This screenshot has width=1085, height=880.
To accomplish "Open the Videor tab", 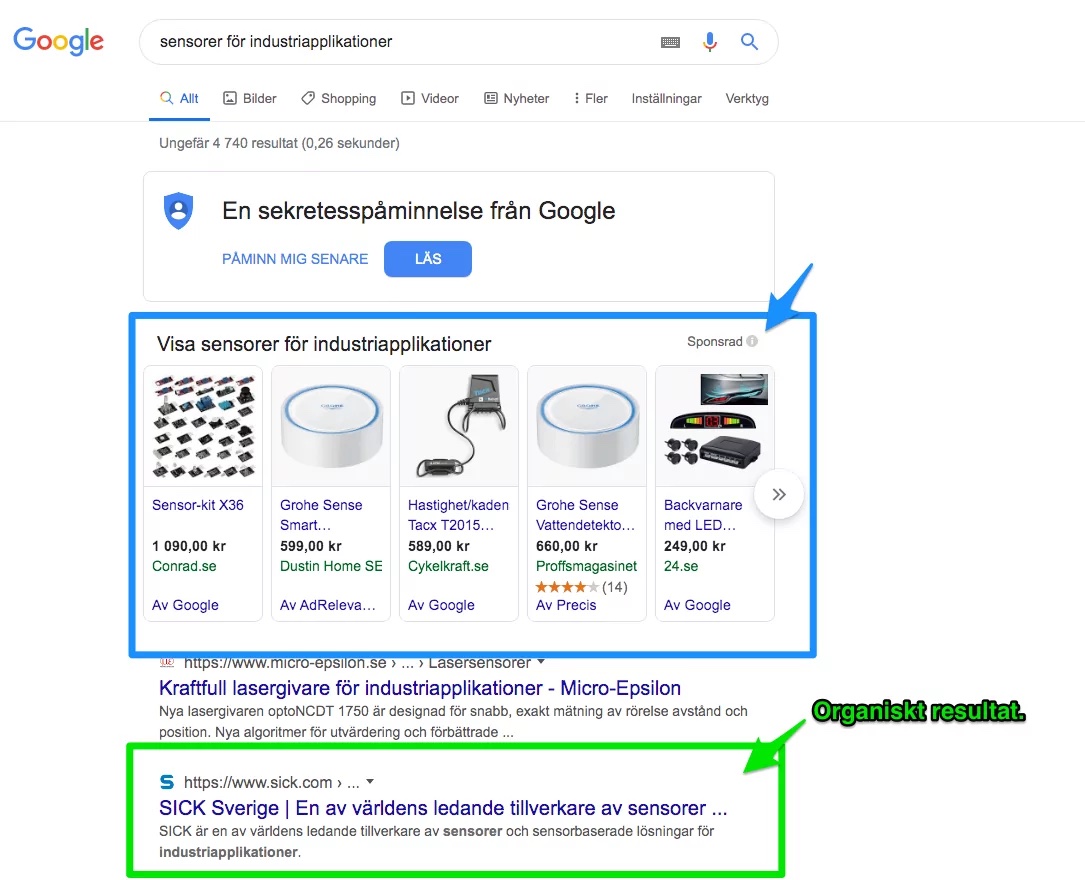I will click(x=430, y=98).
